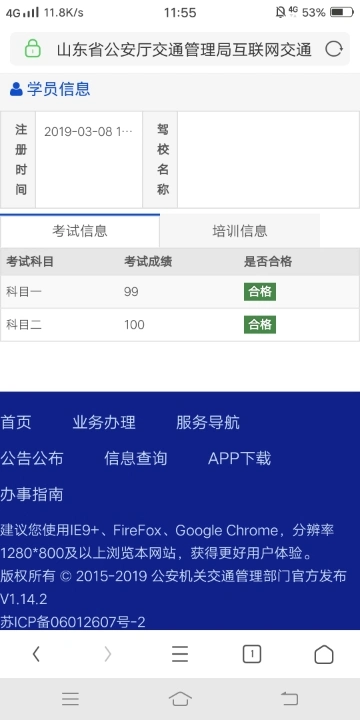Tap the V1.14.2 version text
360x720 pixels.
click(24, 599)
